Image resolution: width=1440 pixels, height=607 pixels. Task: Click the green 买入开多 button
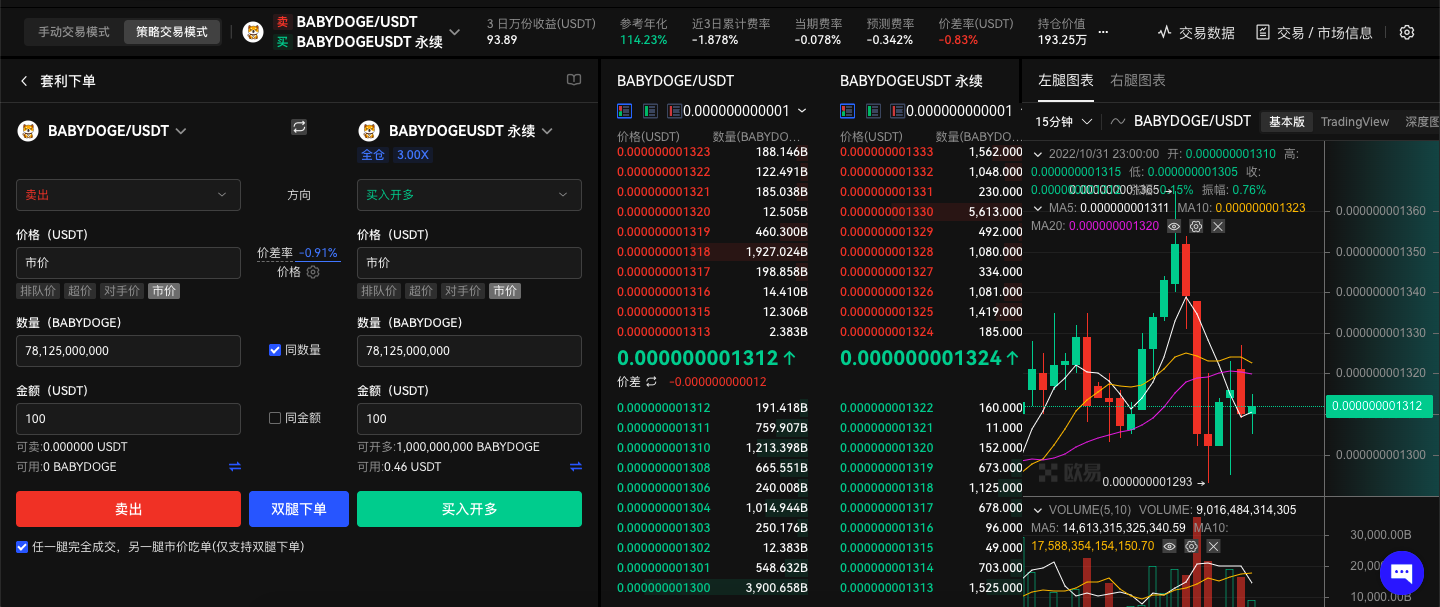point(469,509)
